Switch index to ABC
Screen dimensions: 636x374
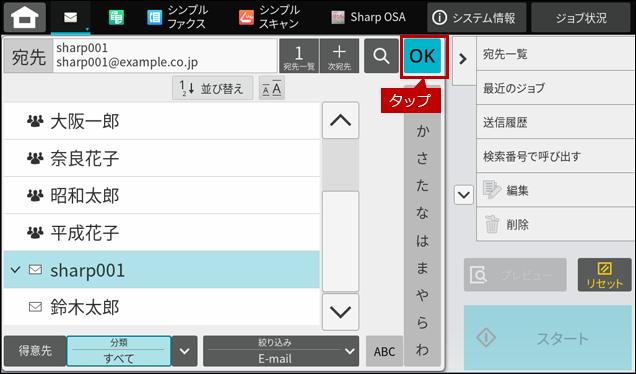point(384,351)
